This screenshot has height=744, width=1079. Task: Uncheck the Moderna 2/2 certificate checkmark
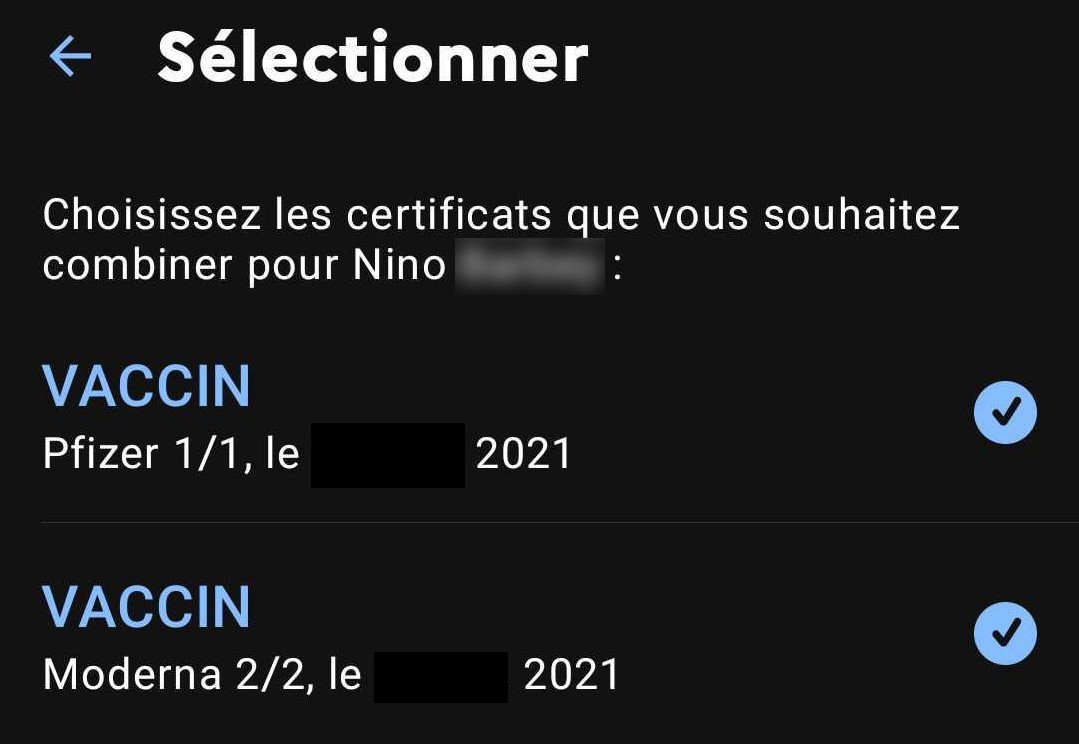(1005, 633)
